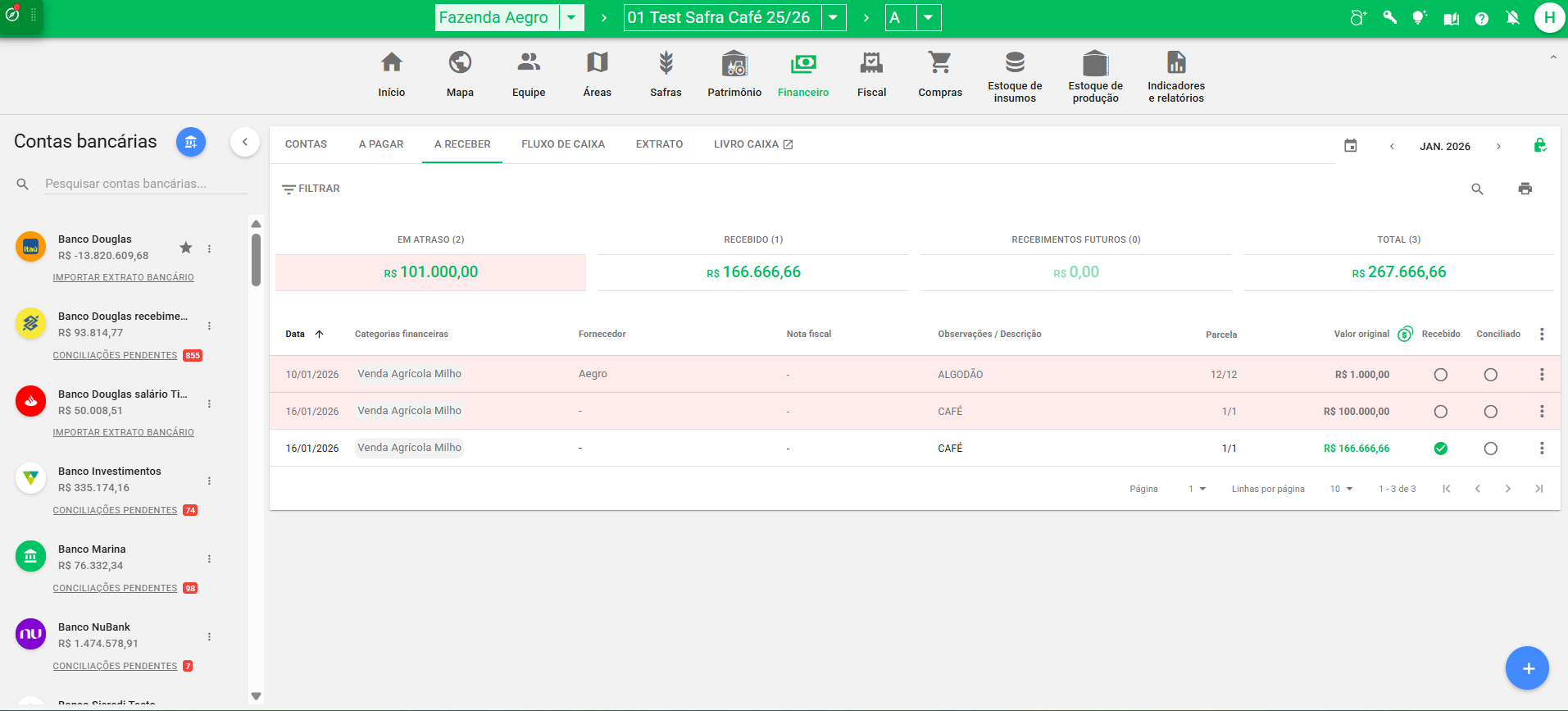Star Banco Douglas as favorite
Screen dimensions: 1568x711
pyautogui.click(x=186, y=248)
